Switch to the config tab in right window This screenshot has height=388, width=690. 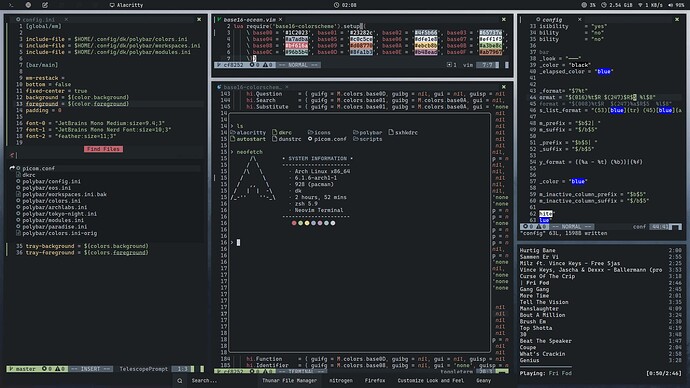(x=552, y=19)
